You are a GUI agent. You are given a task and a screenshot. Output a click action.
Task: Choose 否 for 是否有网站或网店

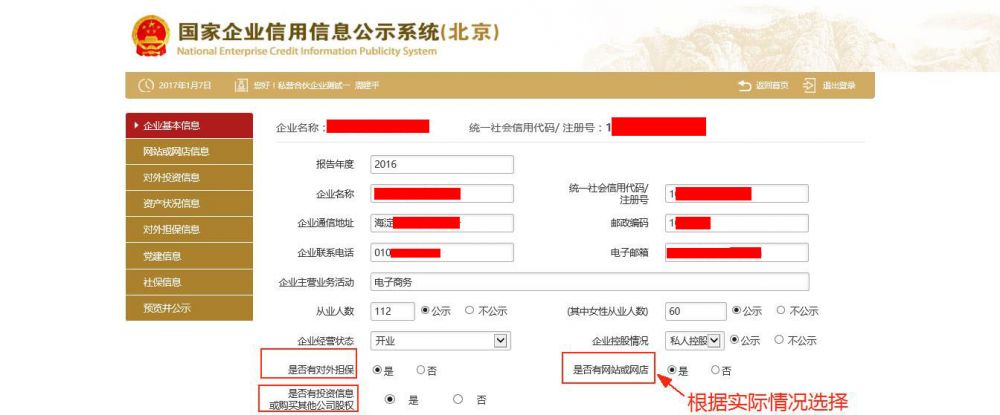click(x=714, y=370)
